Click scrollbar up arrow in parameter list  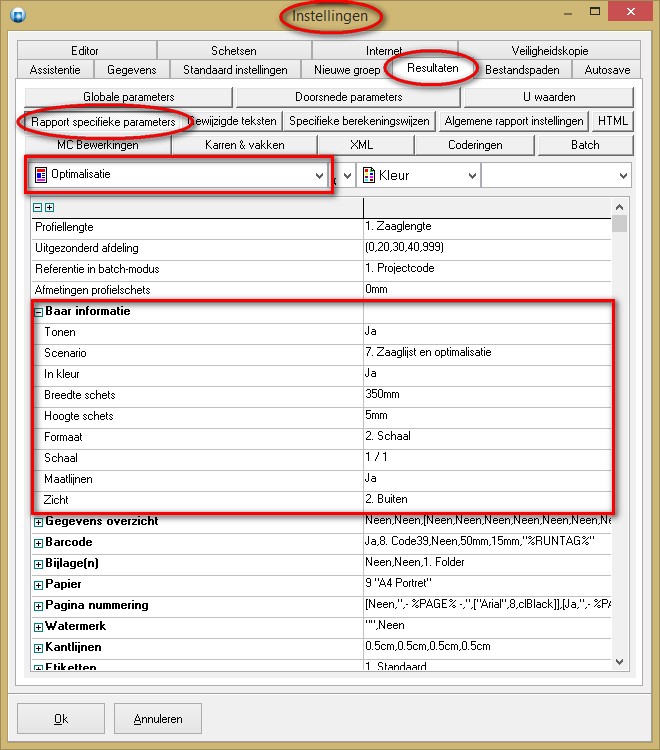coord(619,207)
